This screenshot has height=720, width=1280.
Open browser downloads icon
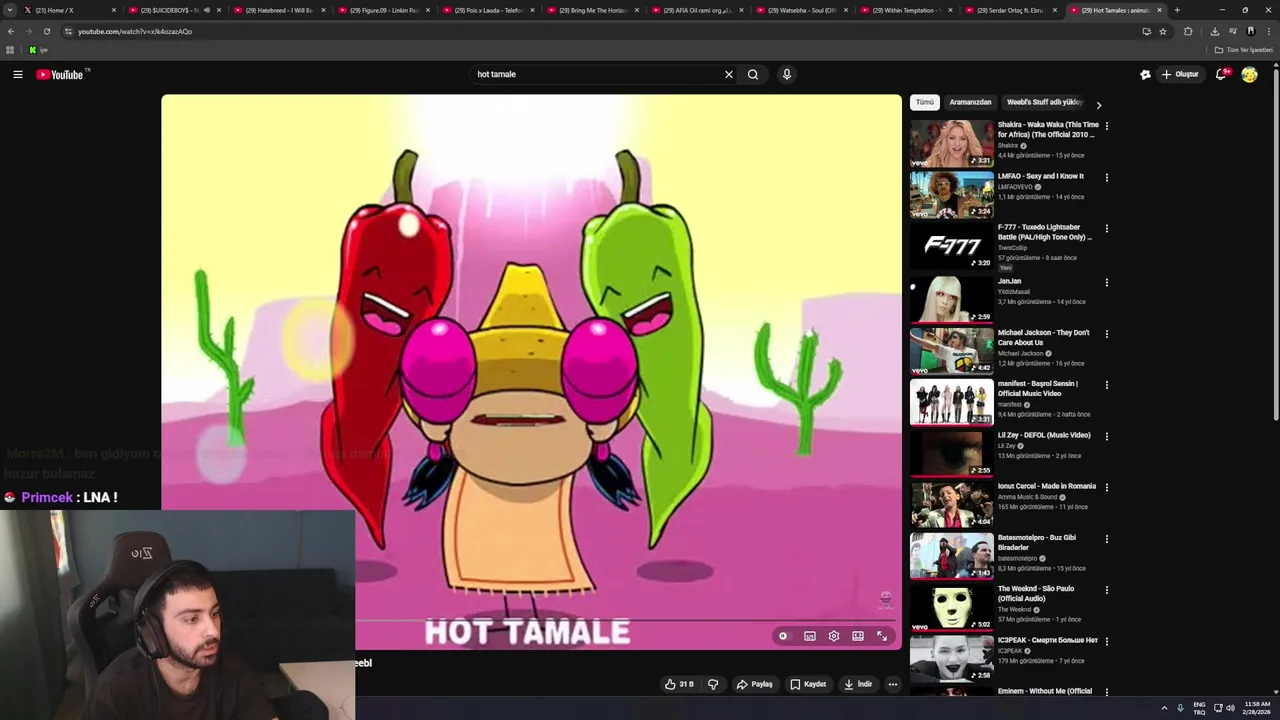1214,31
